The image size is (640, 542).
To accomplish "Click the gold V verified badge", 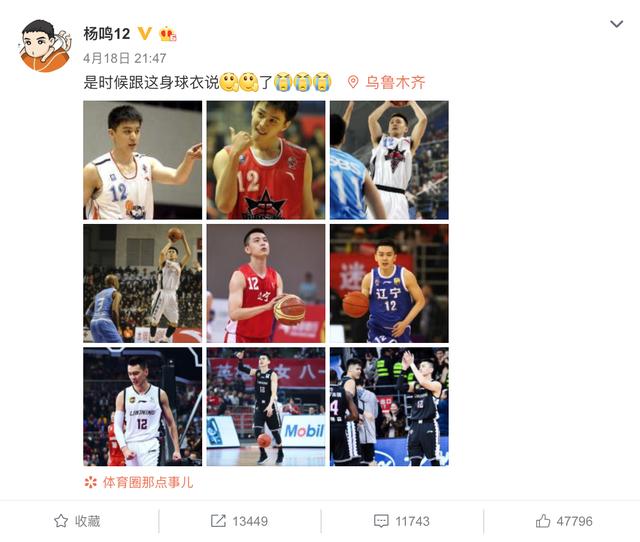I will (144, 33).
